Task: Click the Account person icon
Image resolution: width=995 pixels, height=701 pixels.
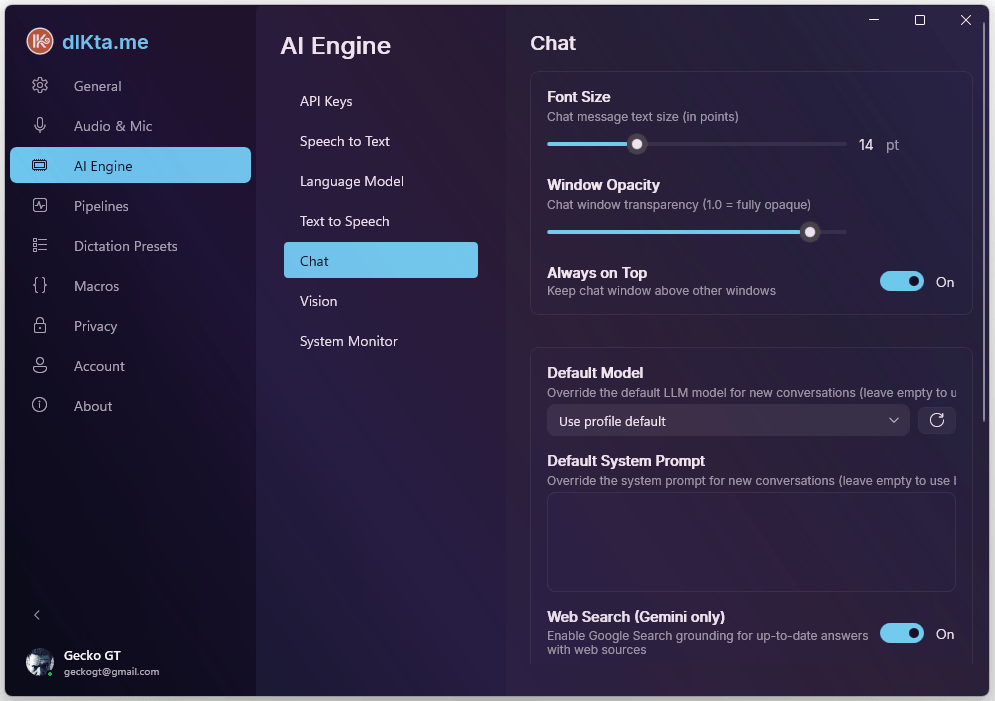Action: pos(40,365)
